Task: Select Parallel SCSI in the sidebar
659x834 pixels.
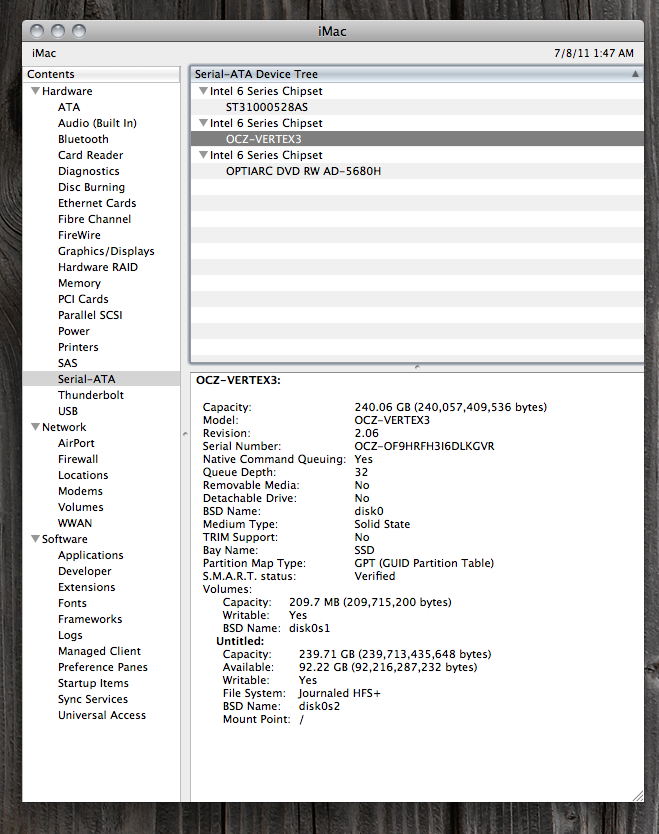Action: [90, 315]
